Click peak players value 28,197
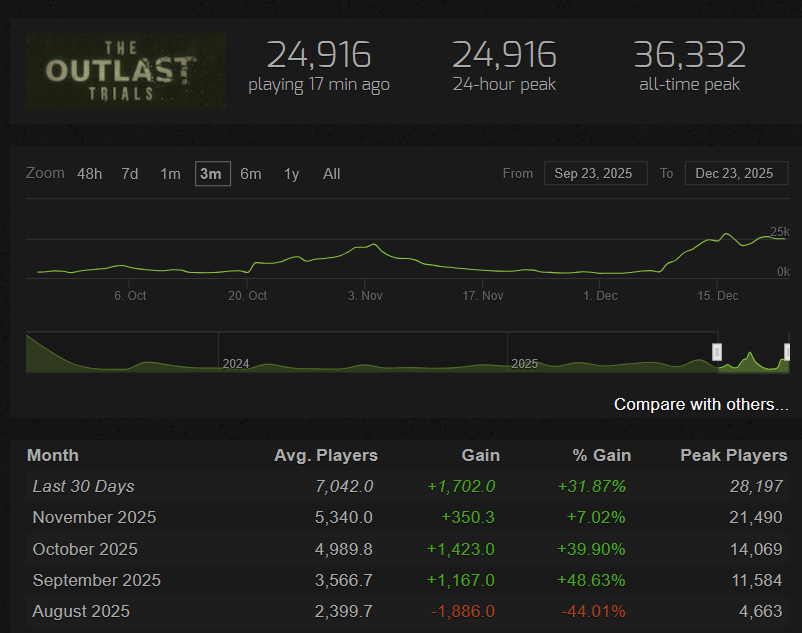Screen dimensions: 802x633 point(756,486)
